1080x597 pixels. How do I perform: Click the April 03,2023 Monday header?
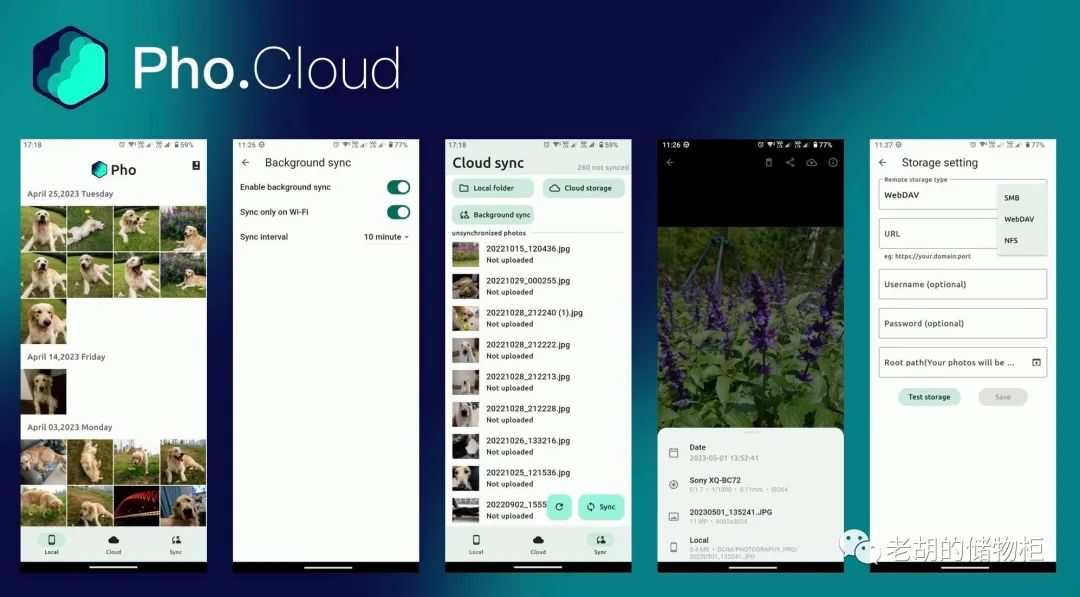point(70,427)
